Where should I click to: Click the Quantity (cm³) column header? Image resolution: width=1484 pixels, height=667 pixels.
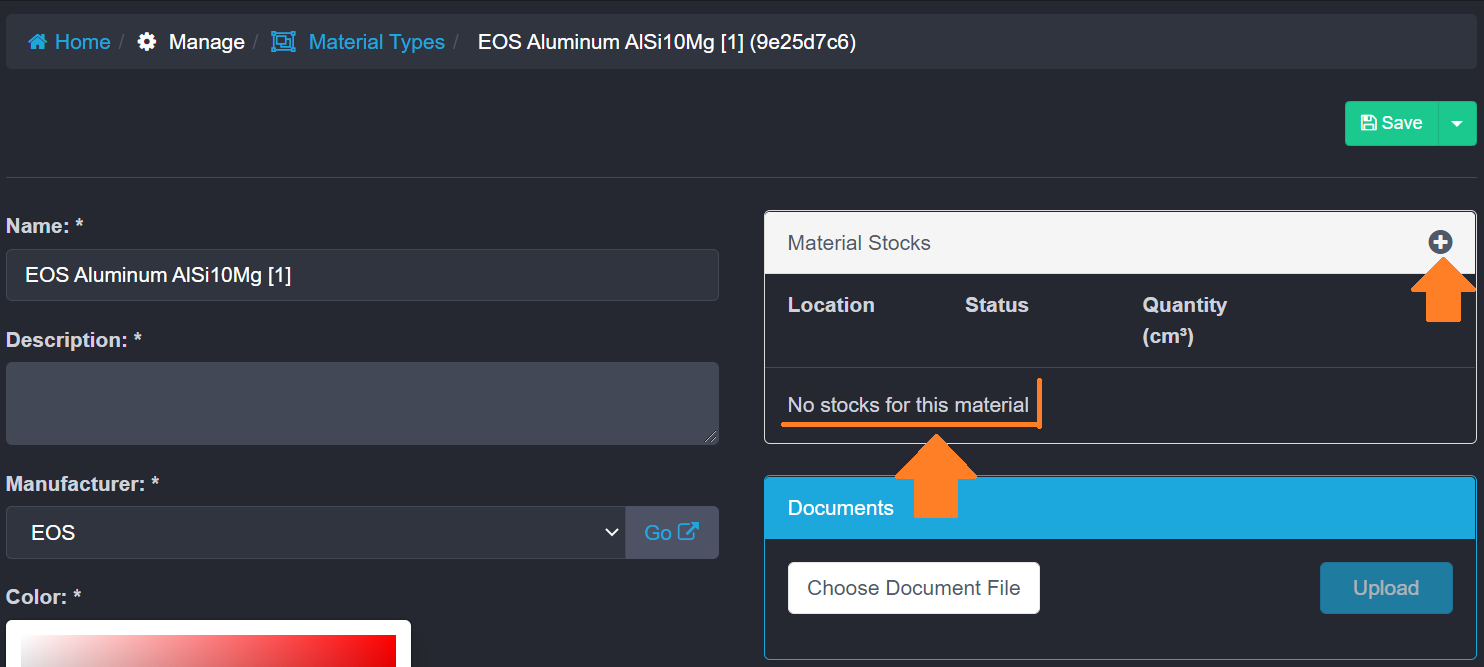1184,320
